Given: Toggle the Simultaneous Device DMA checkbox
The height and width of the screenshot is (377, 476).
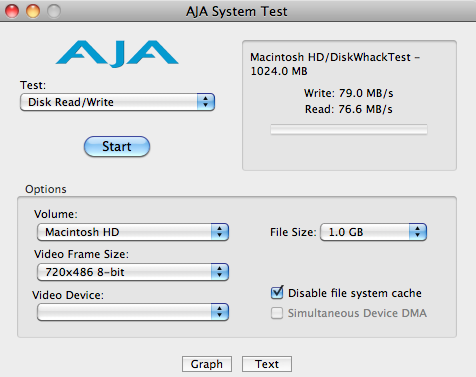Looking at the screenshot, I should point(277,313).
